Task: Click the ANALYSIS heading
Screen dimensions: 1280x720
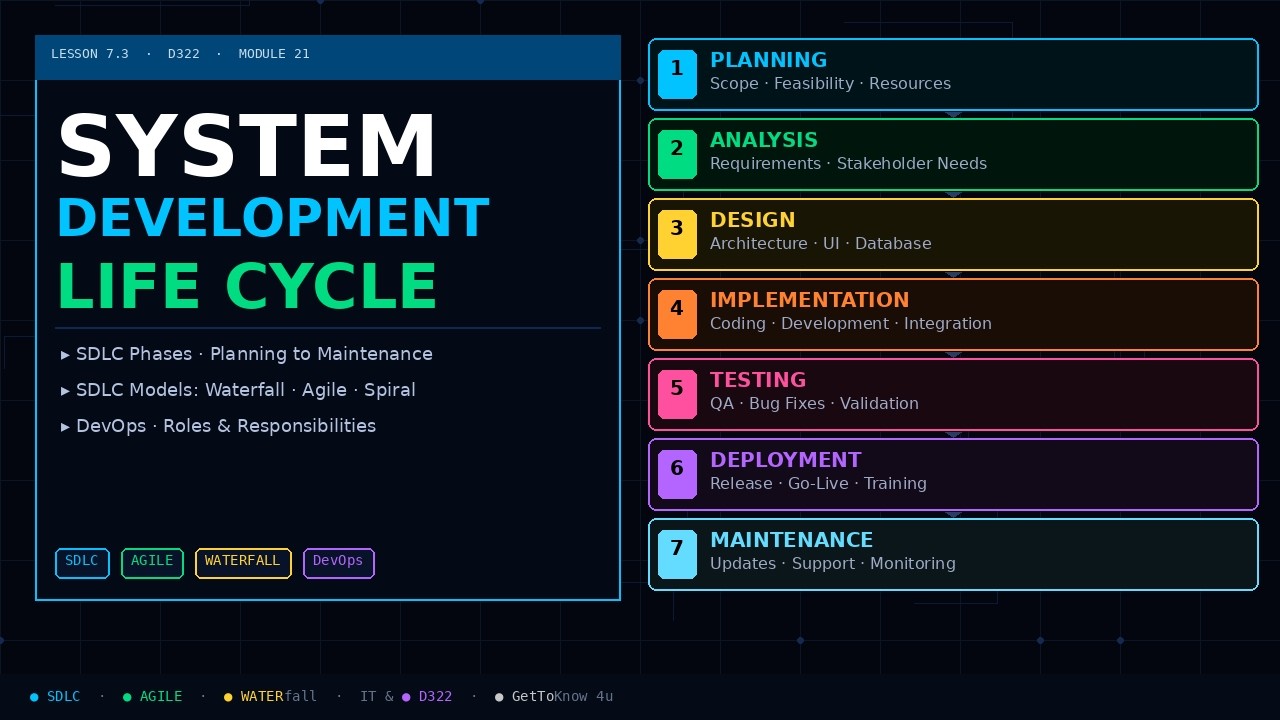Action: (764, 140)
